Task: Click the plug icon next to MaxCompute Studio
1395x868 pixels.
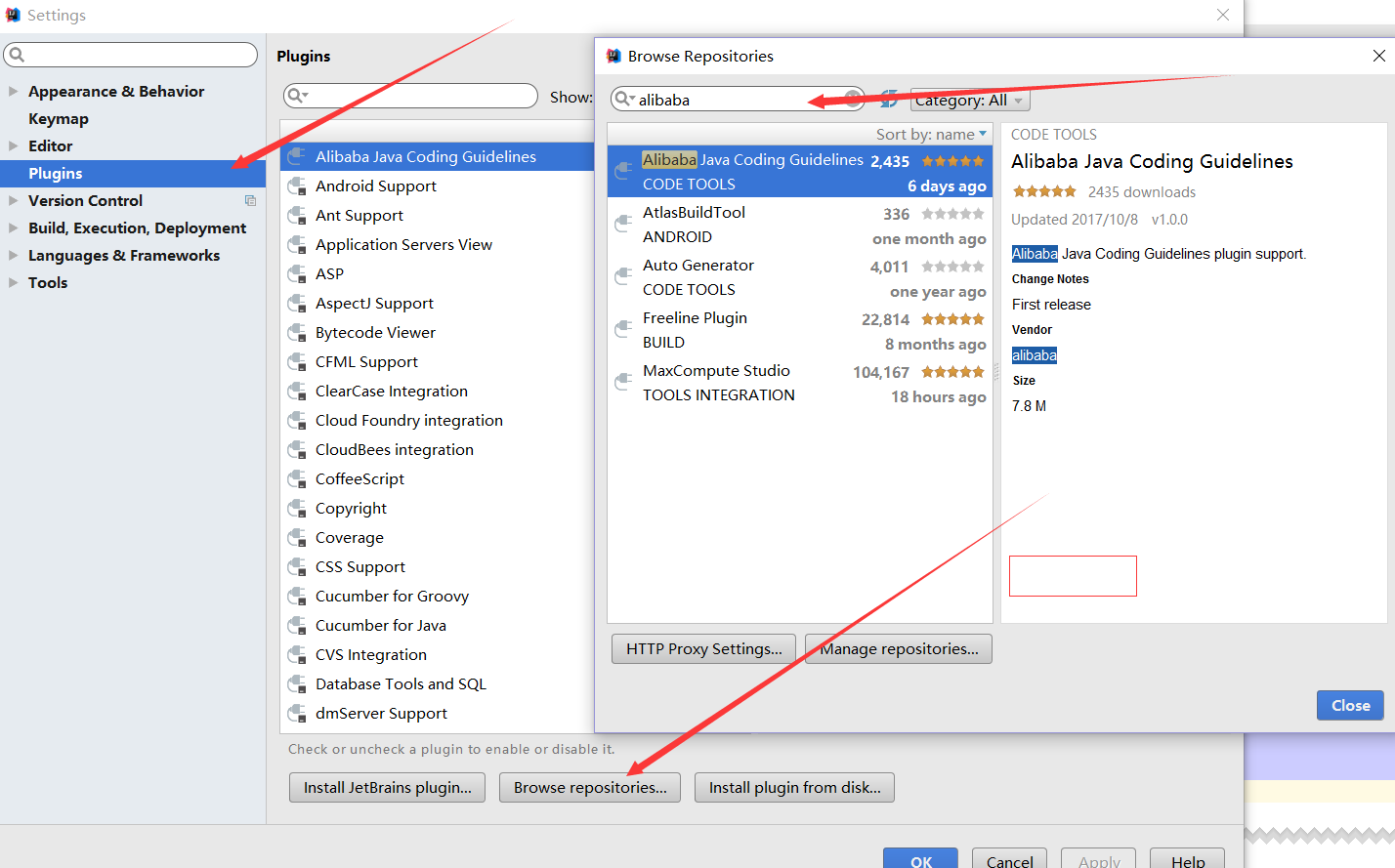Action: (x=622, y=383)
